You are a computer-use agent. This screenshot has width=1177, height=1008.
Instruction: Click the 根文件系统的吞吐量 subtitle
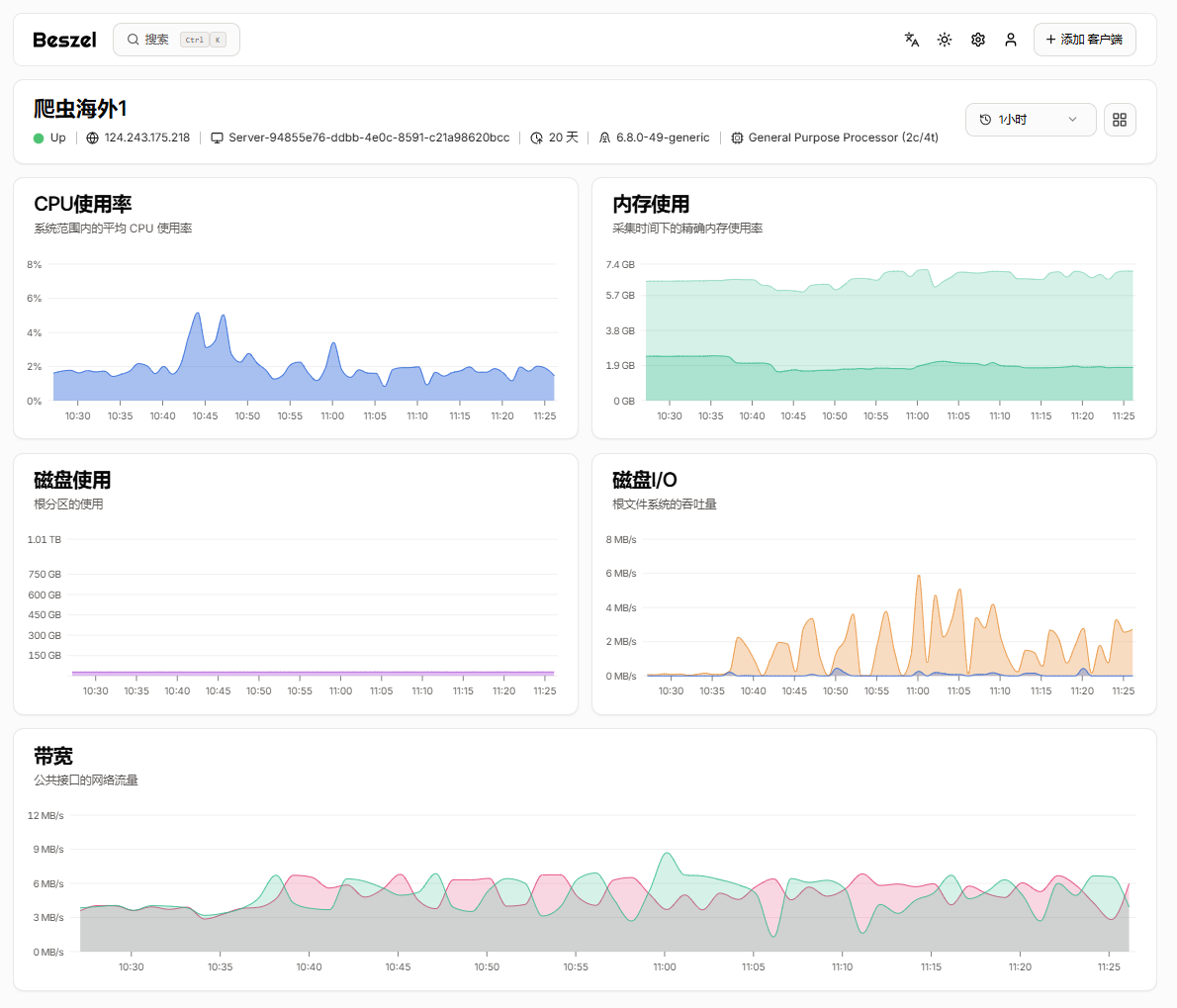[665, 504]
